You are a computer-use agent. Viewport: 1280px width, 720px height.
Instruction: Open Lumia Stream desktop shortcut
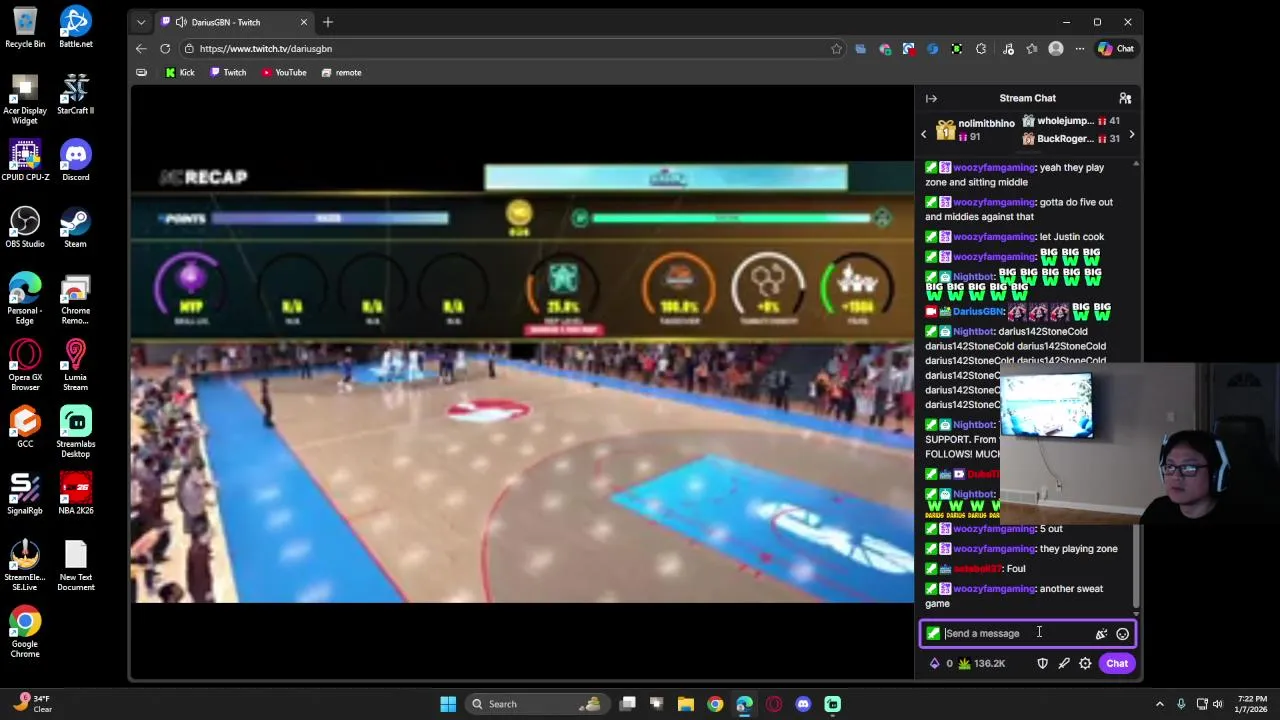[75, 365]
